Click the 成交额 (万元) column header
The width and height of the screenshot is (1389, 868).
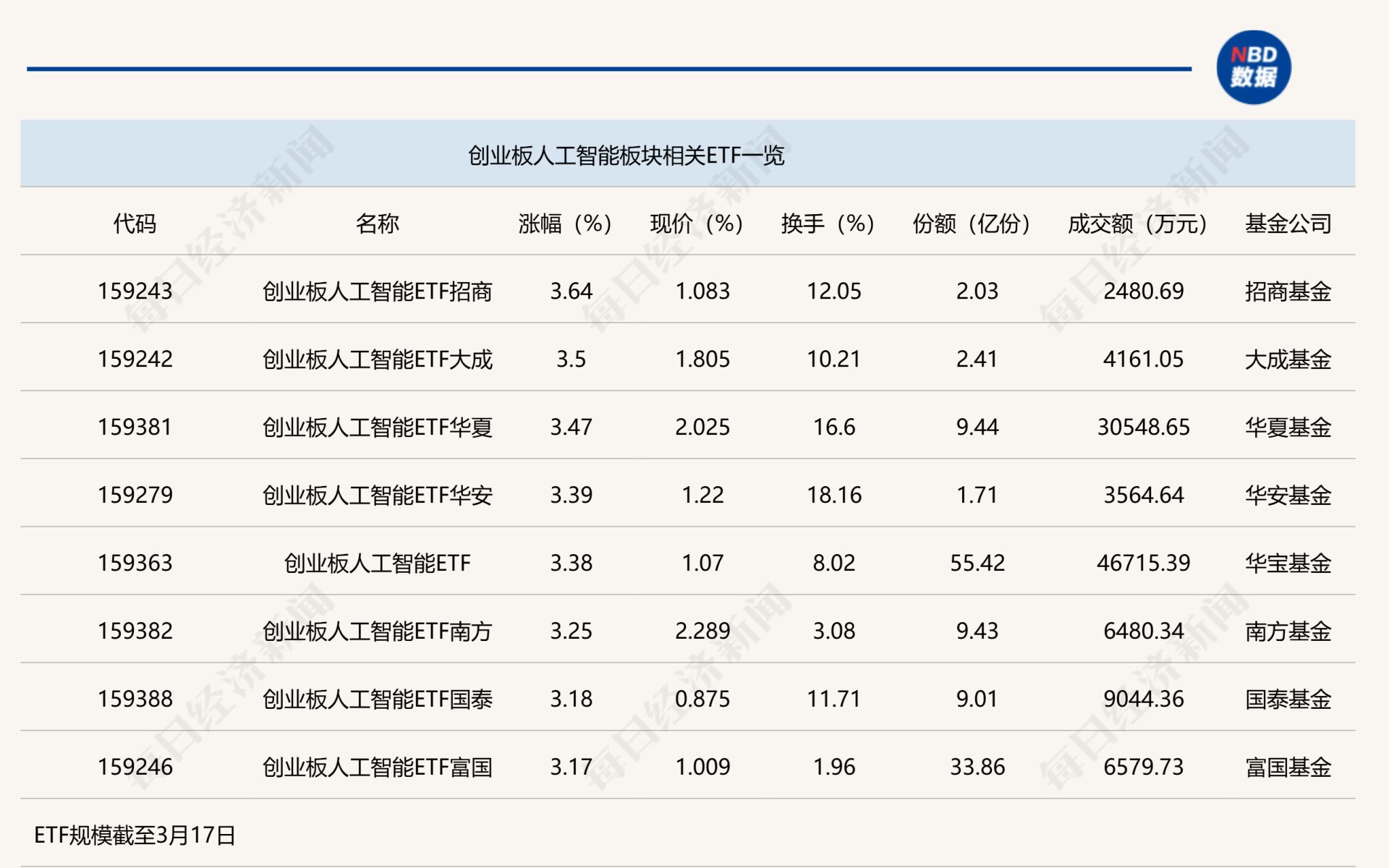click(1137, 224)
